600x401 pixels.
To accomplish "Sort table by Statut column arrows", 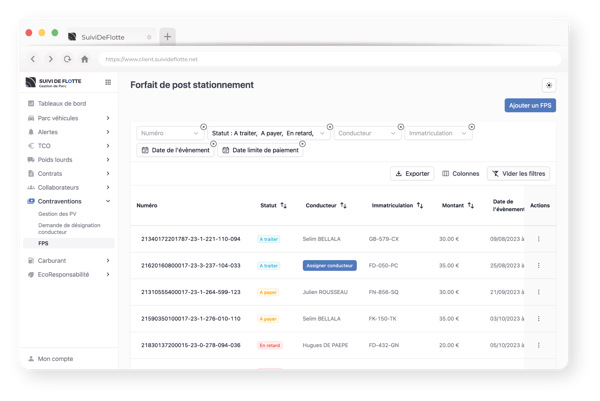I will coord(283,206).
